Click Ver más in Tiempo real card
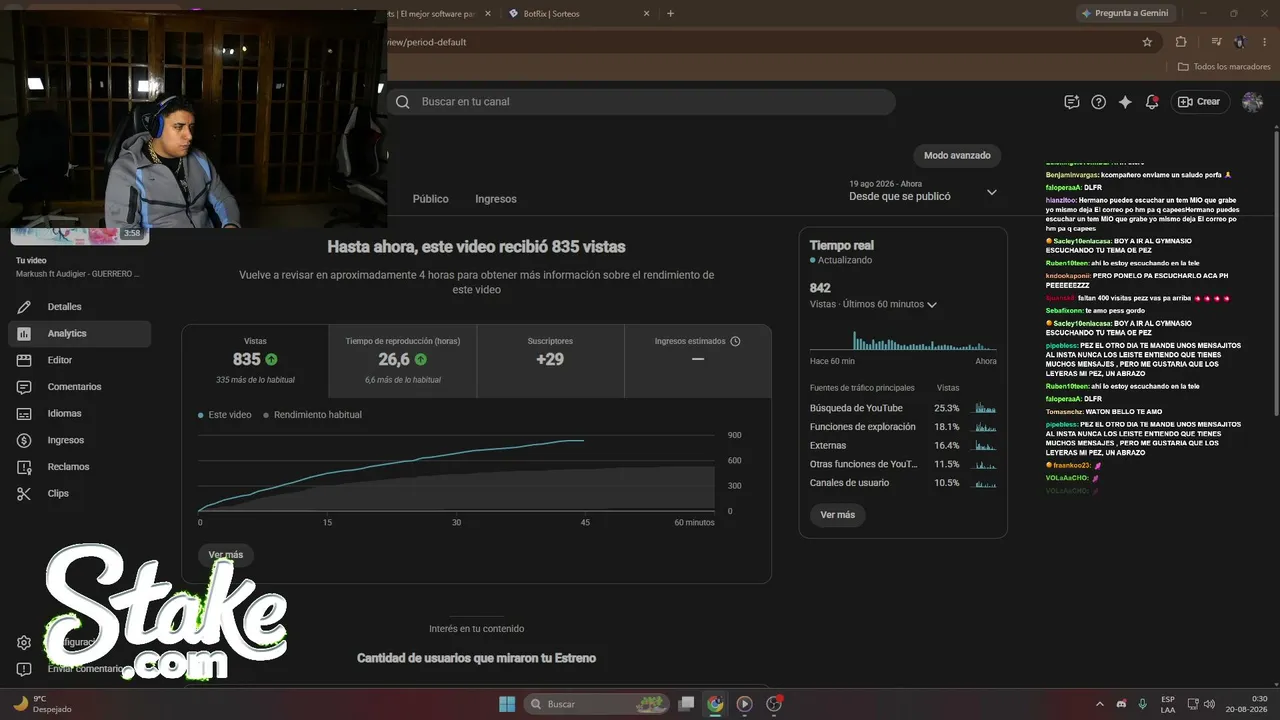The width and height of the screenshot is (1280, 720). [x=837, y=515]
